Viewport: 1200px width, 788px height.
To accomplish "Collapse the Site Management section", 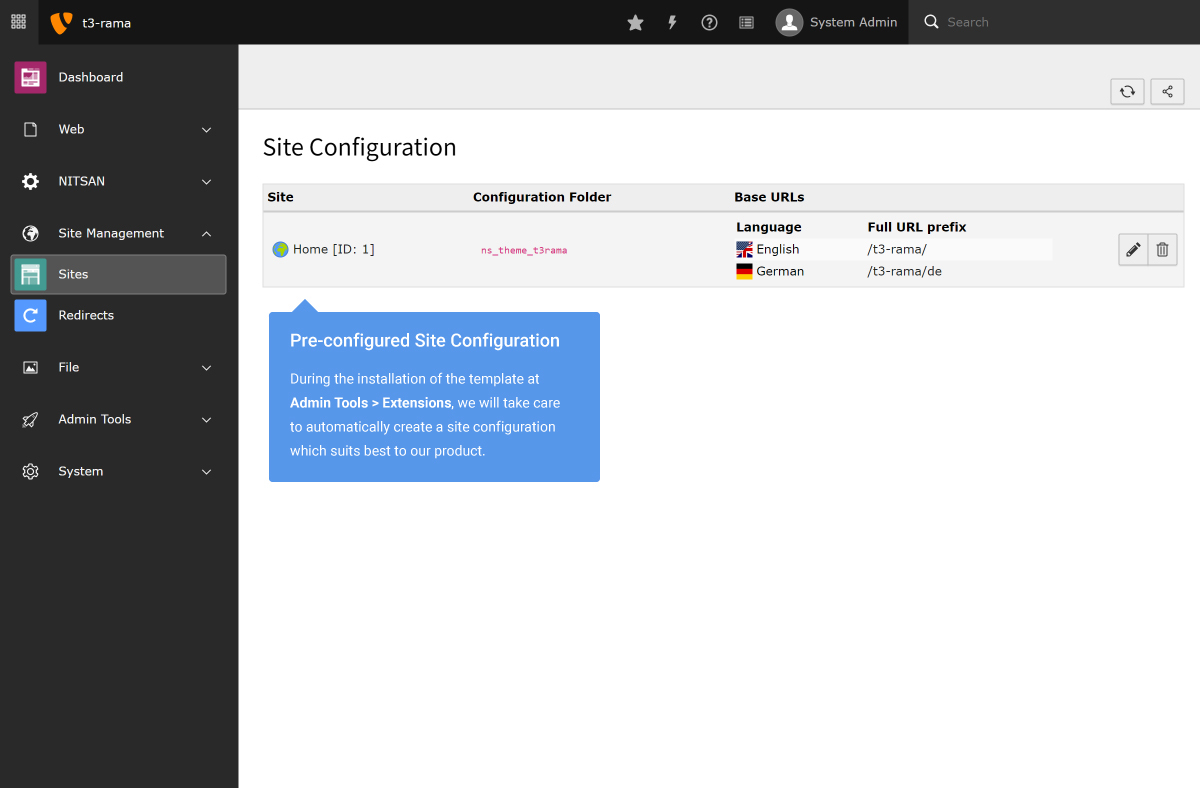I will 119,233.
